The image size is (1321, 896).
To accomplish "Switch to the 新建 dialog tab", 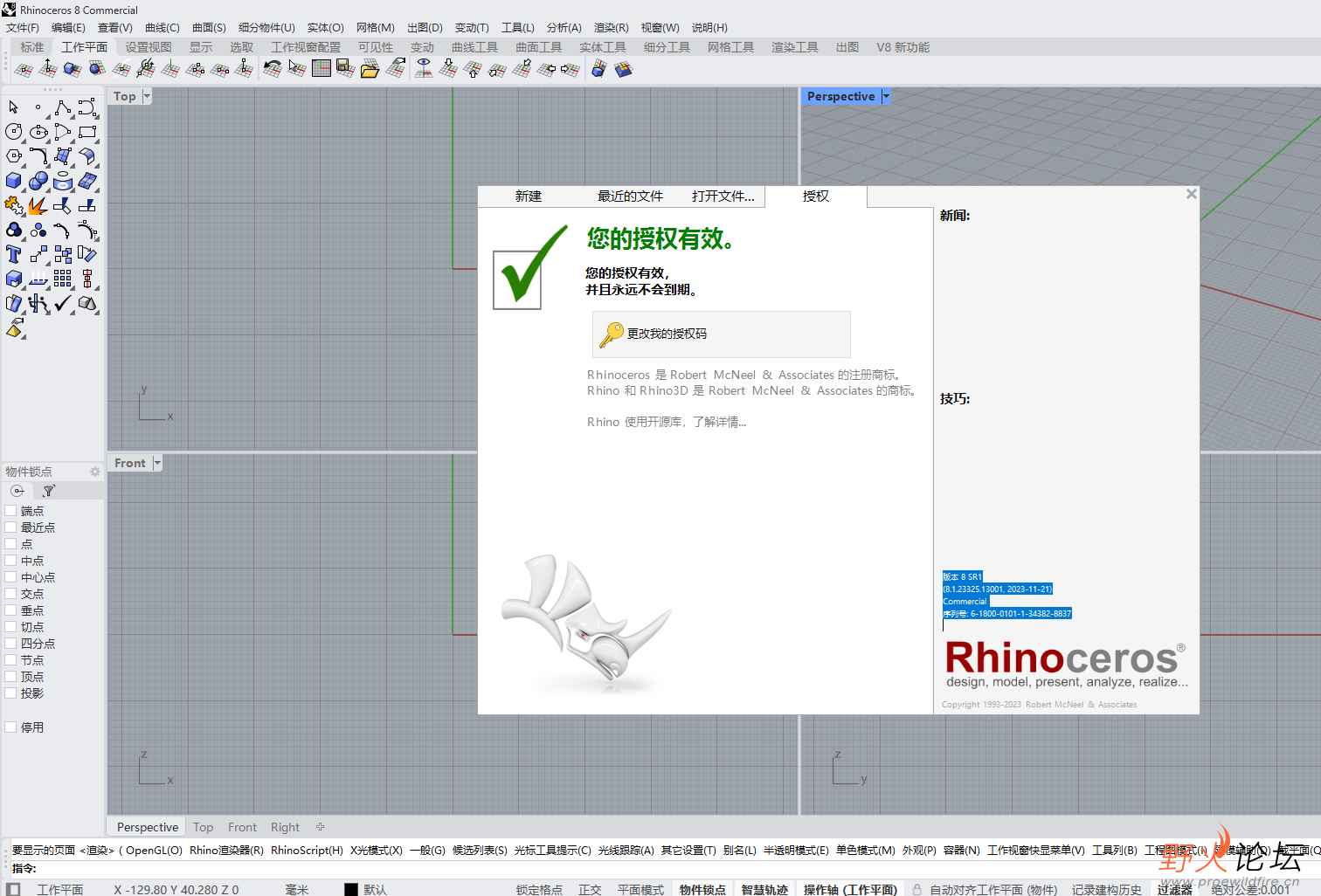I will tap(529, 196).
